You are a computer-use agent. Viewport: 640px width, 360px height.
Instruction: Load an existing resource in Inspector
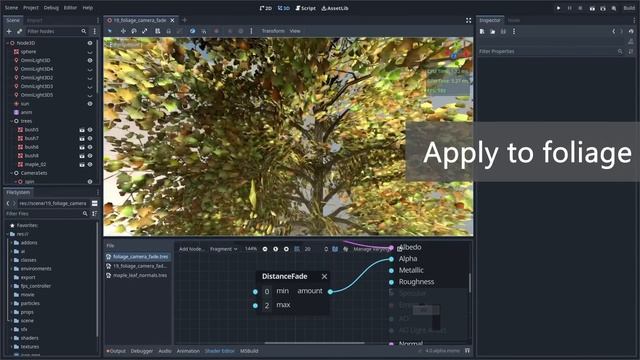(493, 31)
